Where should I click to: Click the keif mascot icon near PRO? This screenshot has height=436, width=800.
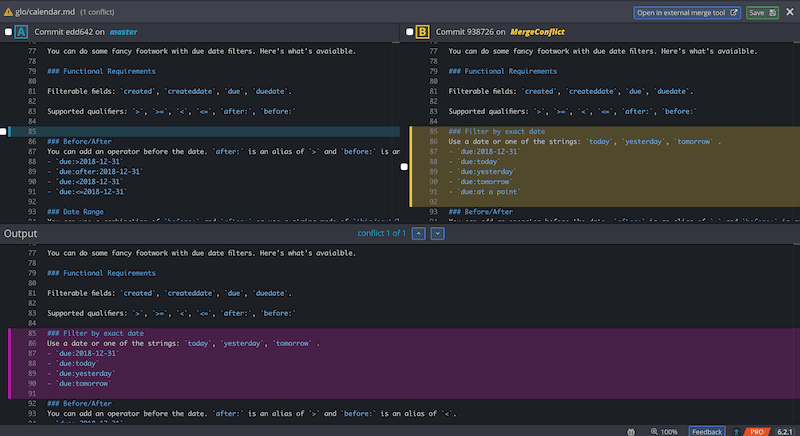coord(736,432)
